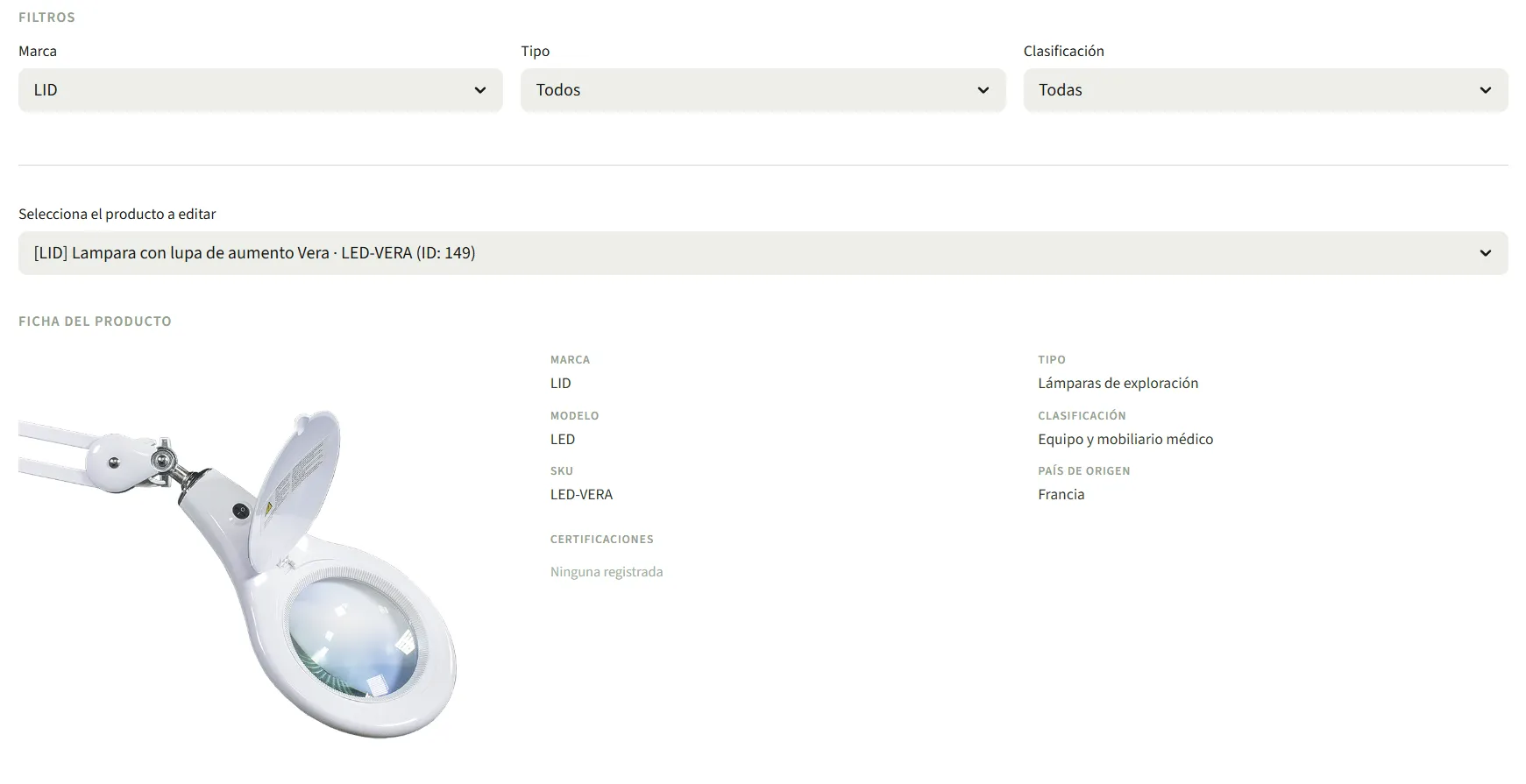Click the LID brand value in product sheet
Screen dimensions: 1526x784
point(560,384)
